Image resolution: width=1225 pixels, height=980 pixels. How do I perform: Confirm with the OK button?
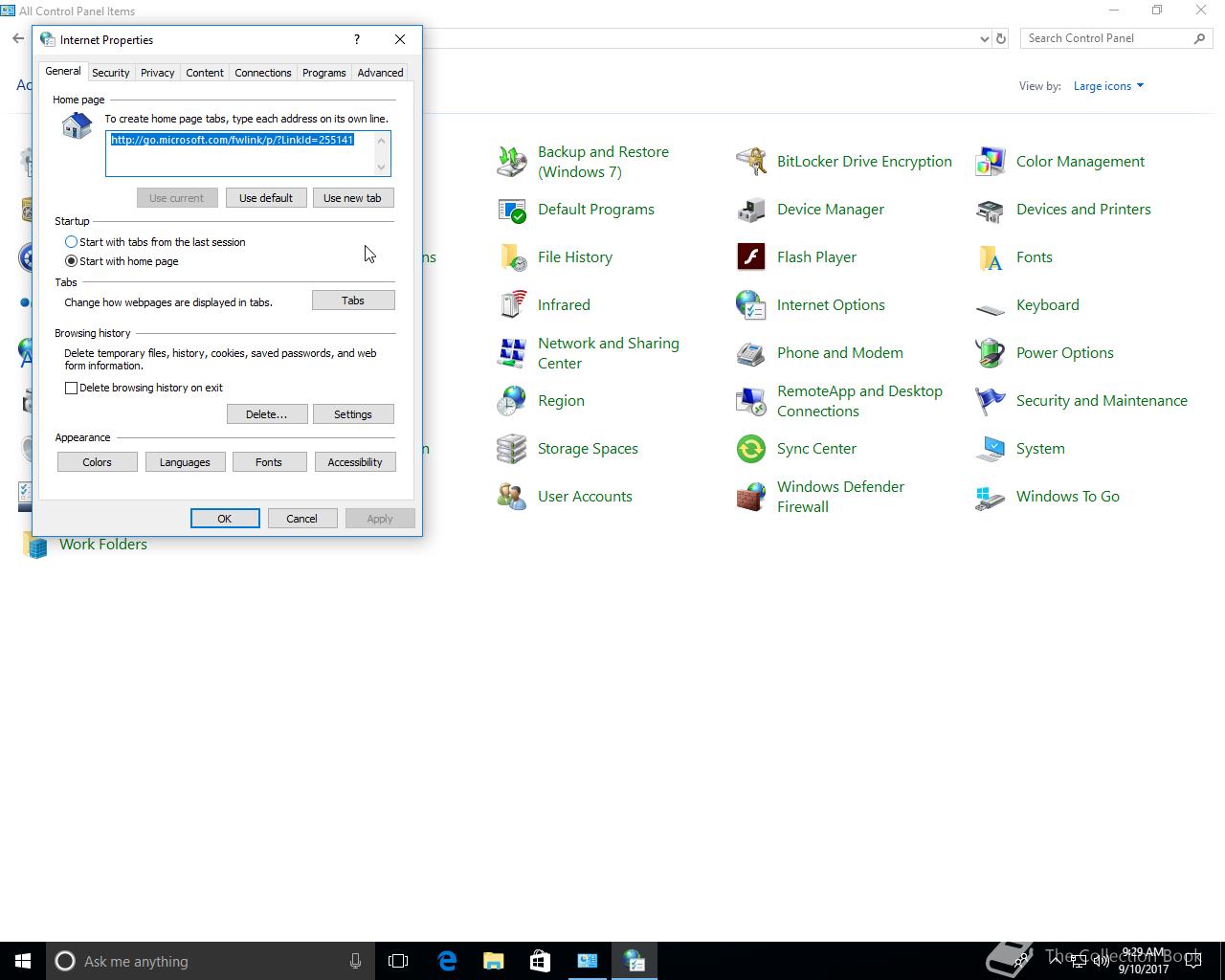(225, 519)
